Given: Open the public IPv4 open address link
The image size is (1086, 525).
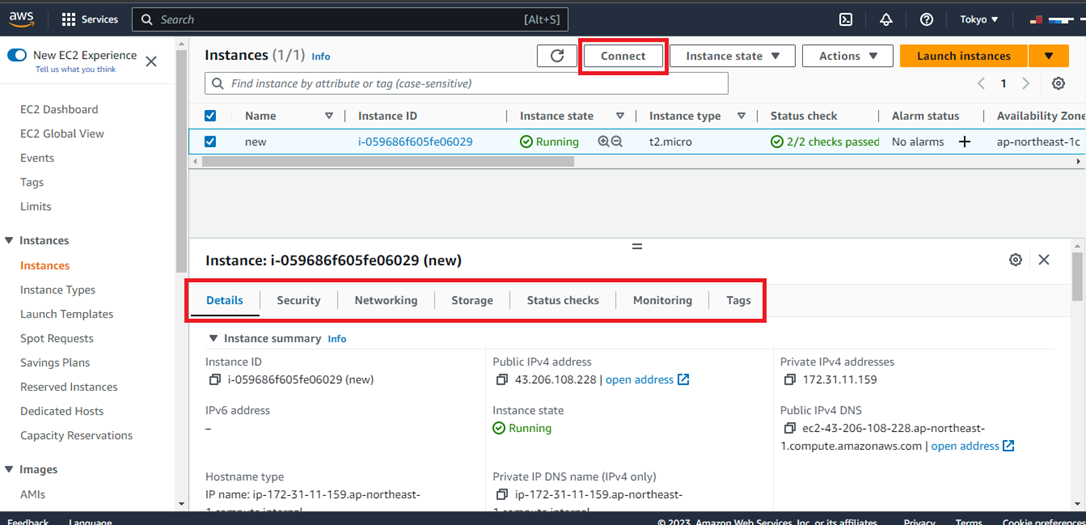Looking at the screenshot, I should (x=647, y=380).
